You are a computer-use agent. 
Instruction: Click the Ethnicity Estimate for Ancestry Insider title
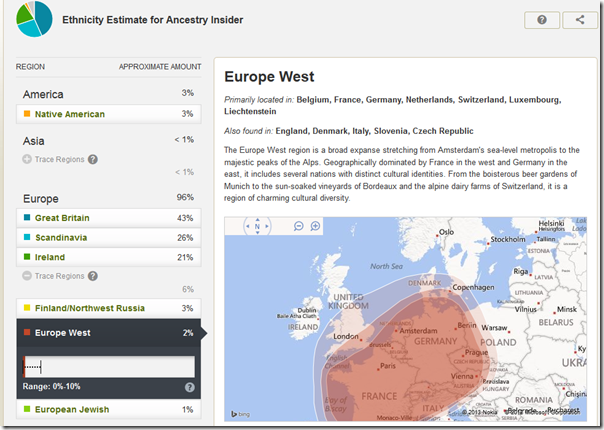click(153, 20)
